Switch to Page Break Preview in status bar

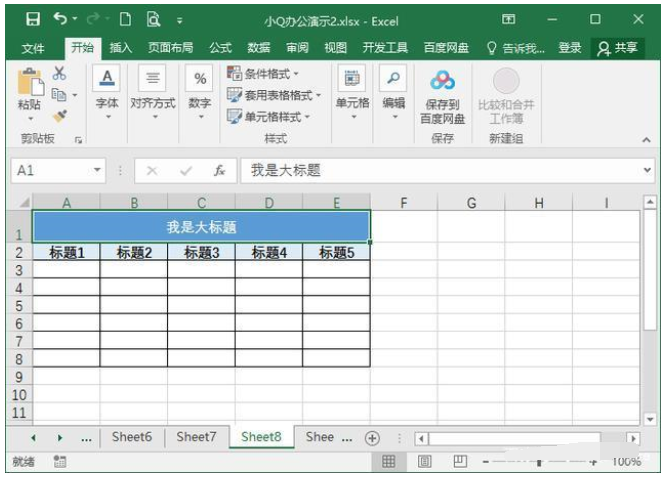(459, 461)
